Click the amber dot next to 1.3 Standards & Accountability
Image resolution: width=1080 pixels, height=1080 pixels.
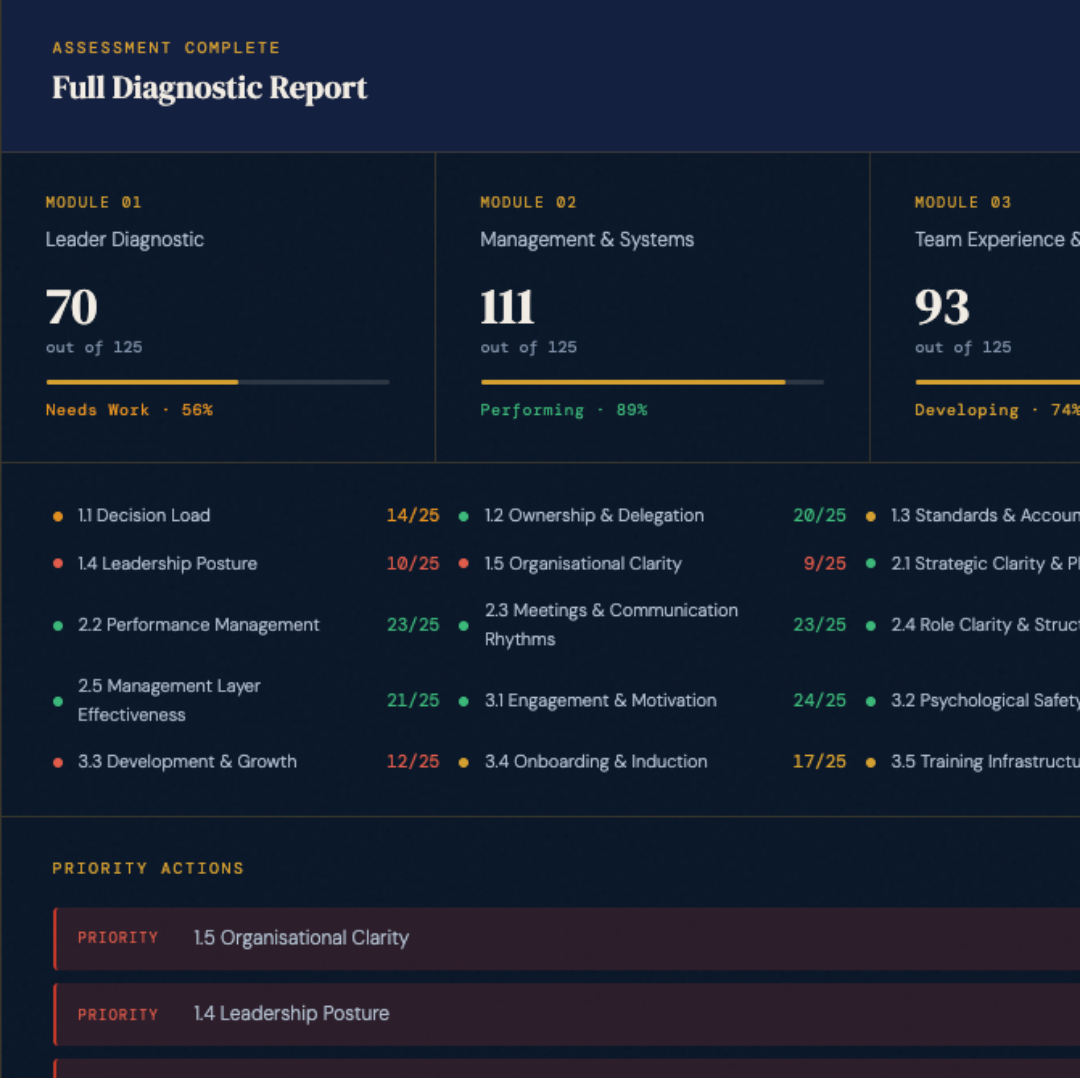pos(872,516)
